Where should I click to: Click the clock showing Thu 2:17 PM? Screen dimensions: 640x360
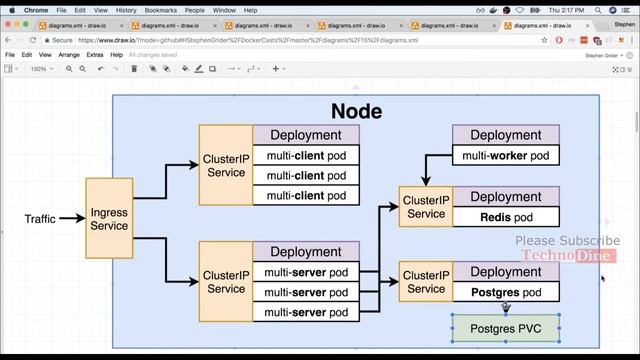(x=566, y=10)
